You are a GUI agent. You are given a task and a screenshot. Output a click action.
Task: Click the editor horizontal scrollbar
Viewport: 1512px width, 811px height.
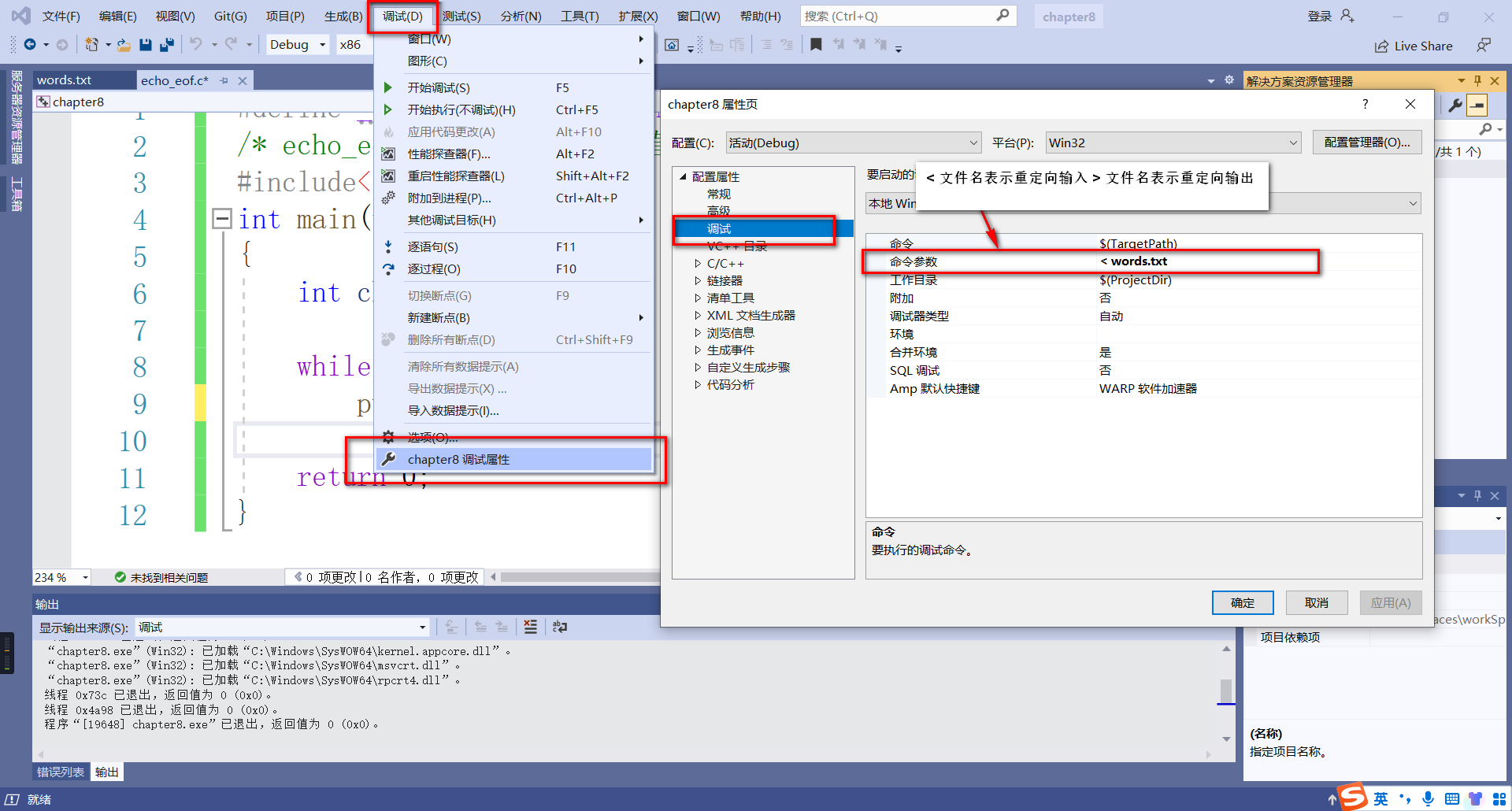(x=579, y=577)
